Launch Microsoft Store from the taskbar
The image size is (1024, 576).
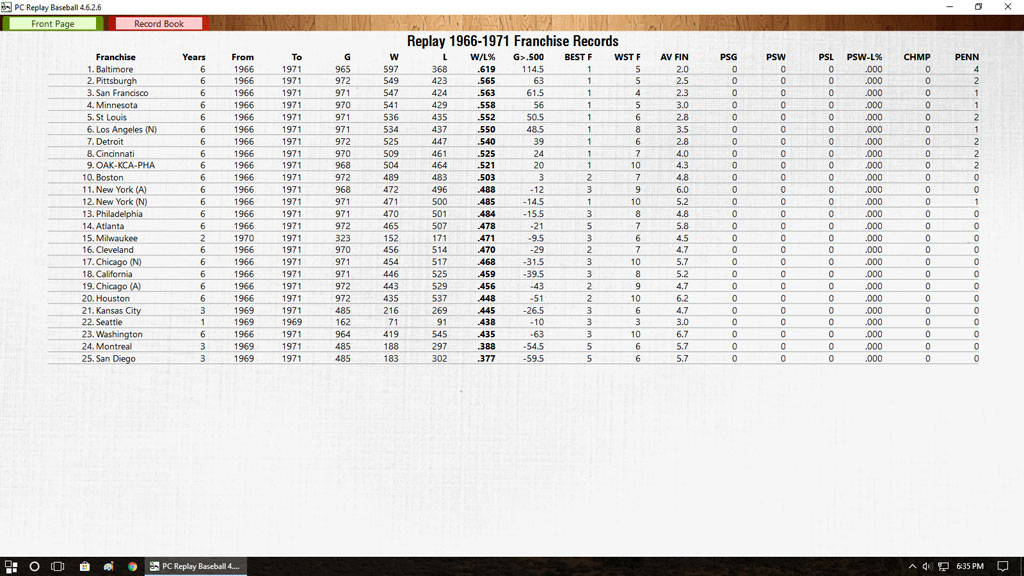click(85, 566)
